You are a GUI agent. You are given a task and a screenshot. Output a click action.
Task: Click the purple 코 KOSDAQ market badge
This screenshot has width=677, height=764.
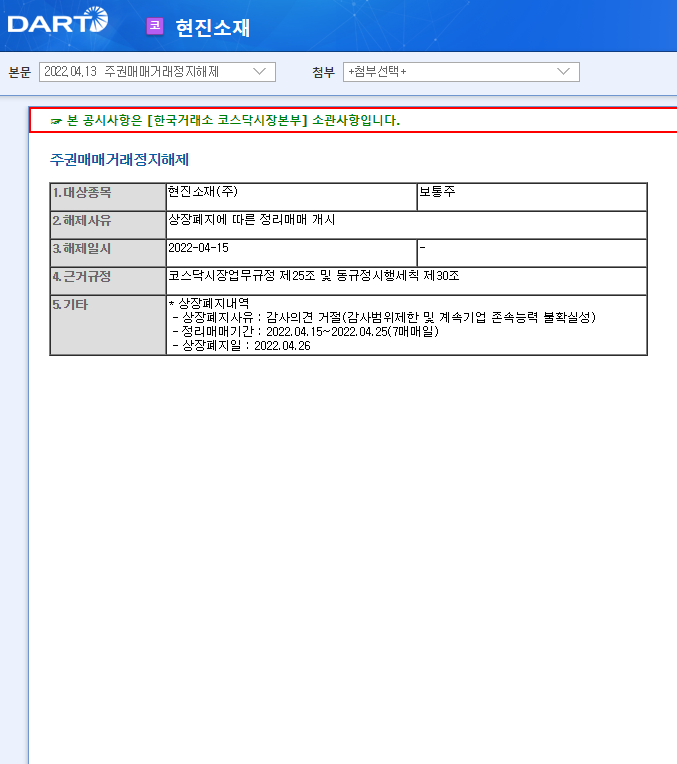pyautogui.click(x=155, y=26)
